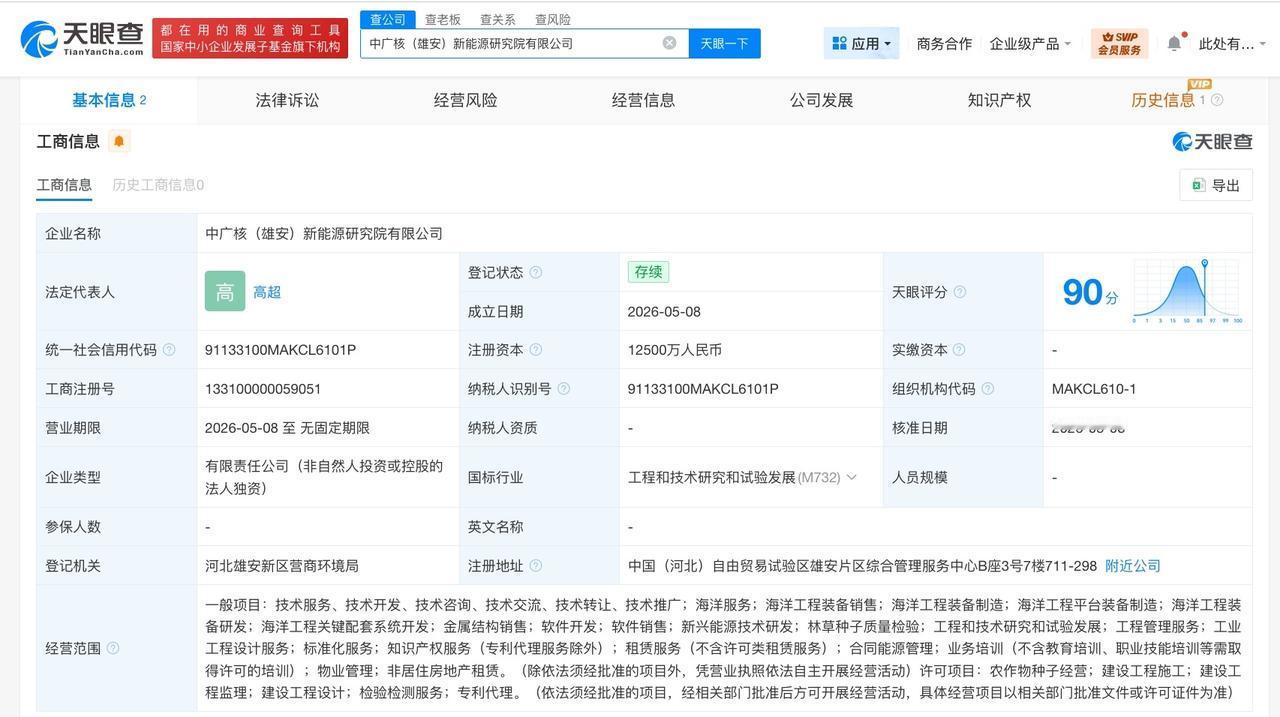Image resolution: width=1280 pixels, height=717 pixels.
Task: Click the 导出 export button
Action: tap(1216, 185)
